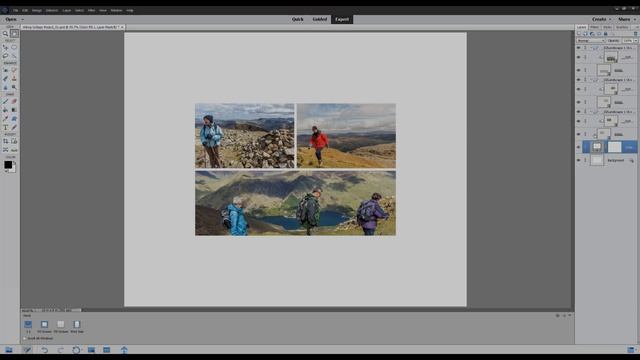
Task: Select the Sponge tool
Action: coord(14,87)
